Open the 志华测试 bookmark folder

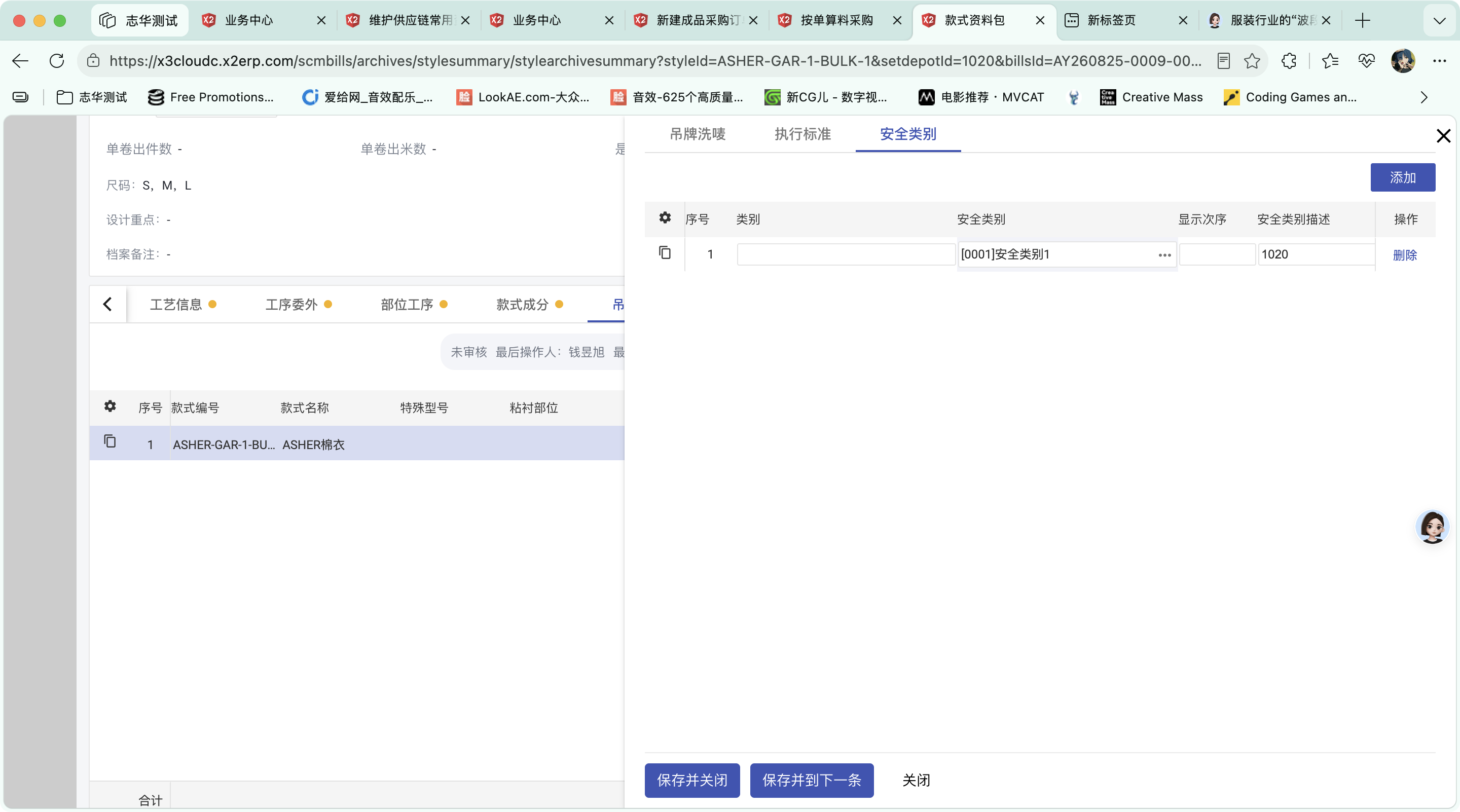(92, 97)
